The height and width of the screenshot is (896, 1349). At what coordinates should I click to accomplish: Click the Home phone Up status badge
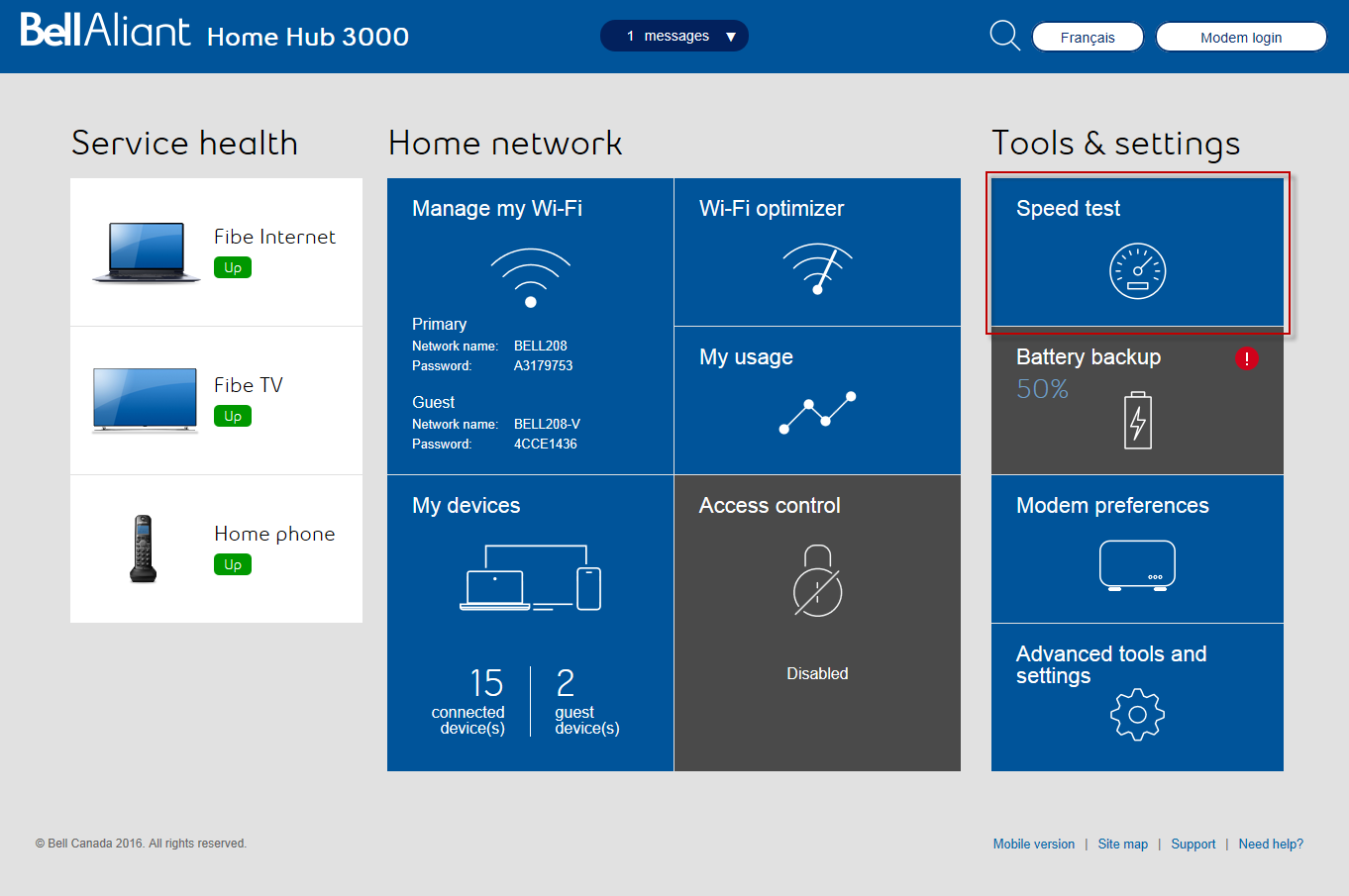coord(233,564)
